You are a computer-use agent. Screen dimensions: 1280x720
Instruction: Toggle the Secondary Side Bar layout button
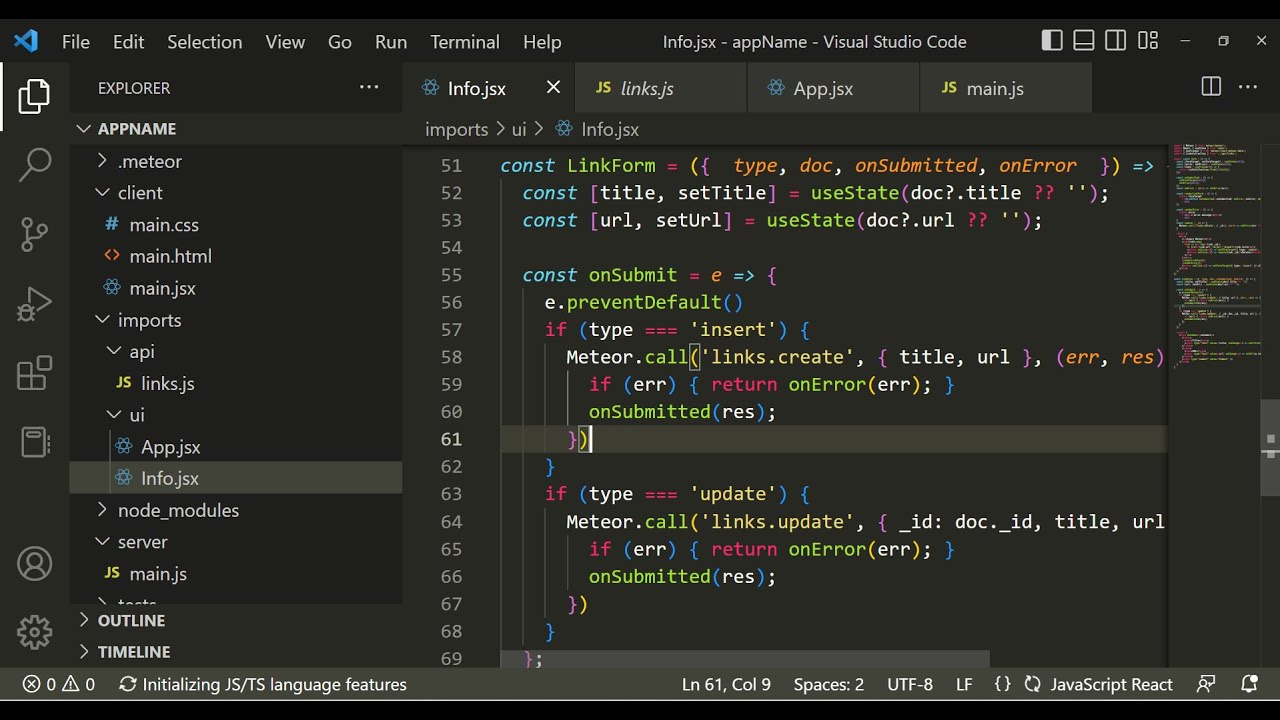pyautogui.click(x=1116, y=41)
